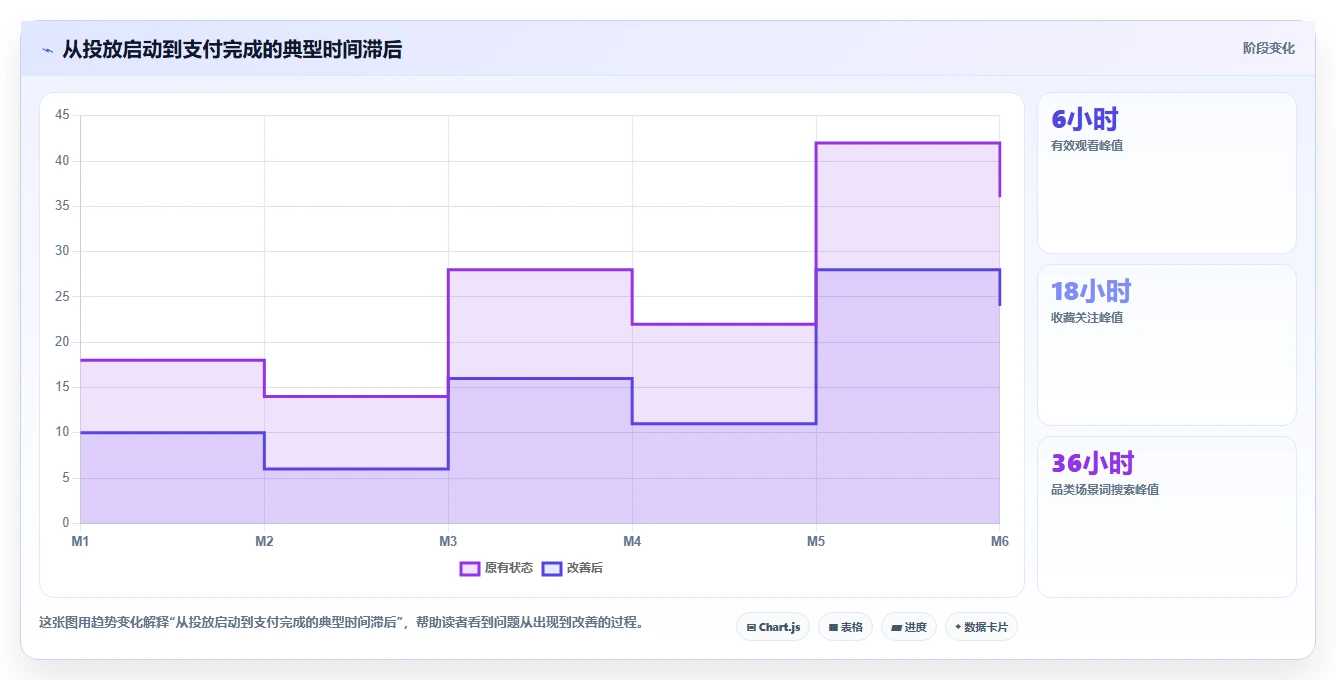1336x680 pixels.
Task: Open the 6小时 有效观看峰值 card
Action: click(x=1167, y=173)
